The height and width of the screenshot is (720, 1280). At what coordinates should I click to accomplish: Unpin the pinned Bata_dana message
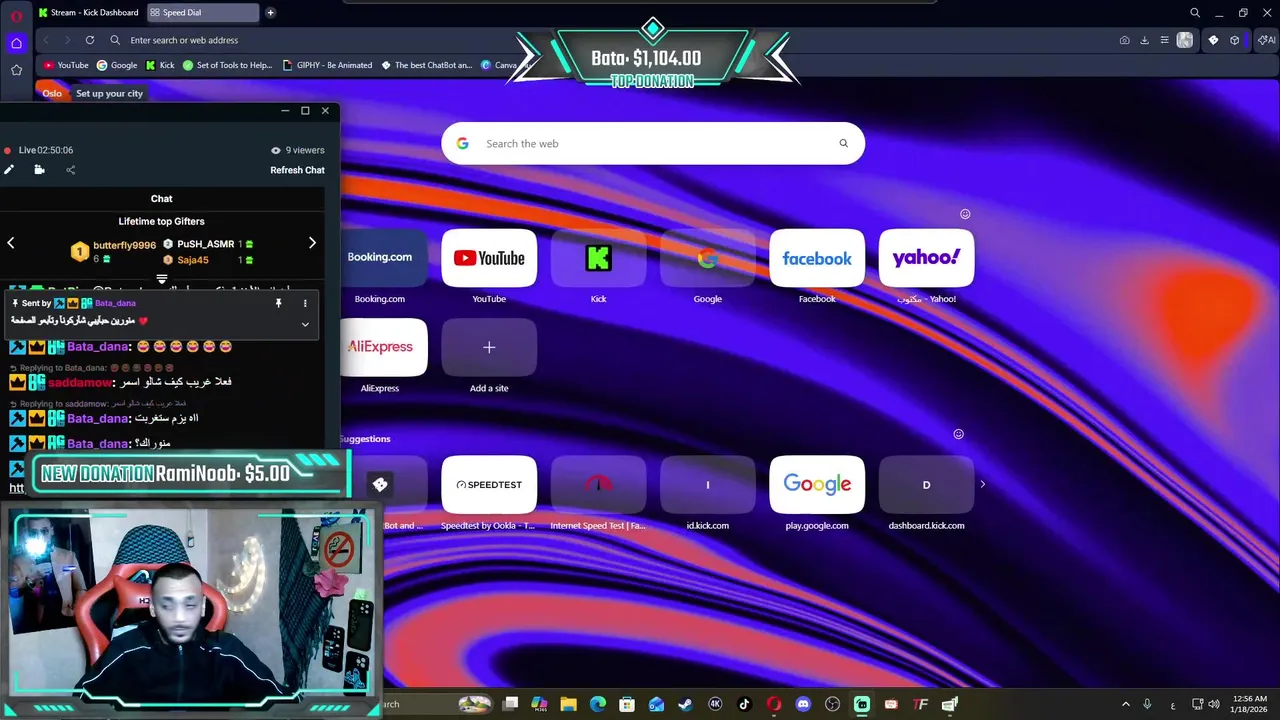[x=278, y=303]
